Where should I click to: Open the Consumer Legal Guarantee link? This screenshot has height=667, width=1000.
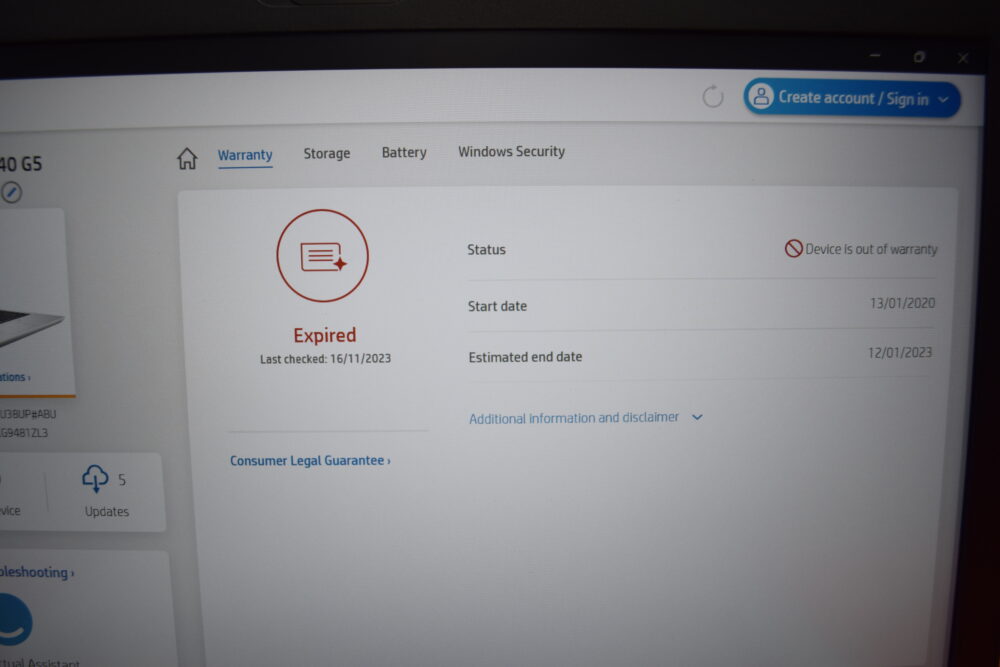(x=310, y=460)
